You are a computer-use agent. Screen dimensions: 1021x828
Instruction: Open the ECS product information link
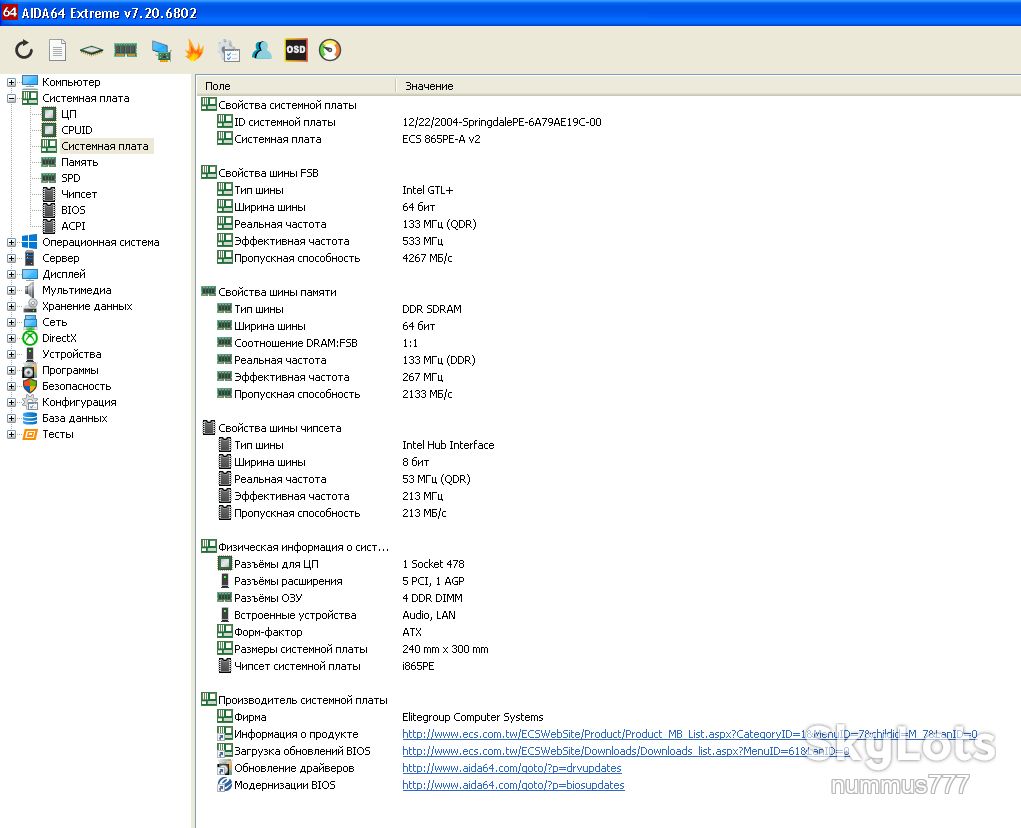tap(690, 734)
